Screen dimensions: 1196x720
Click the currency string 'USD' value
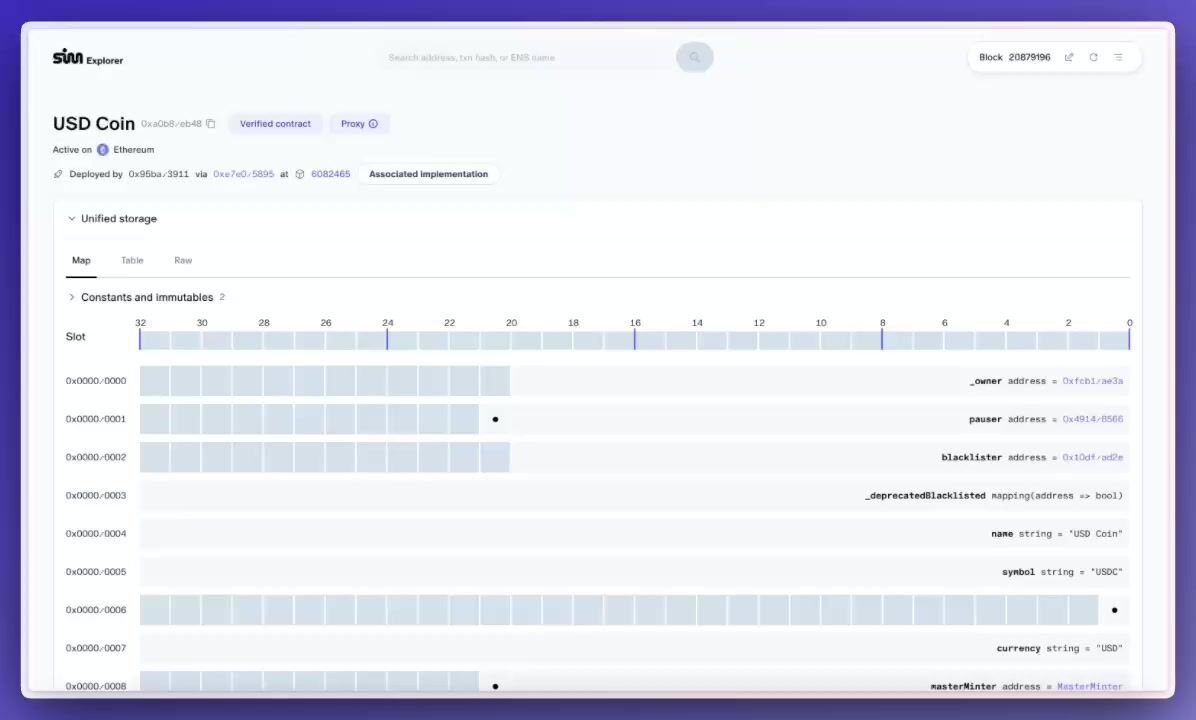pyautogui.click(x=1109, y=648)
